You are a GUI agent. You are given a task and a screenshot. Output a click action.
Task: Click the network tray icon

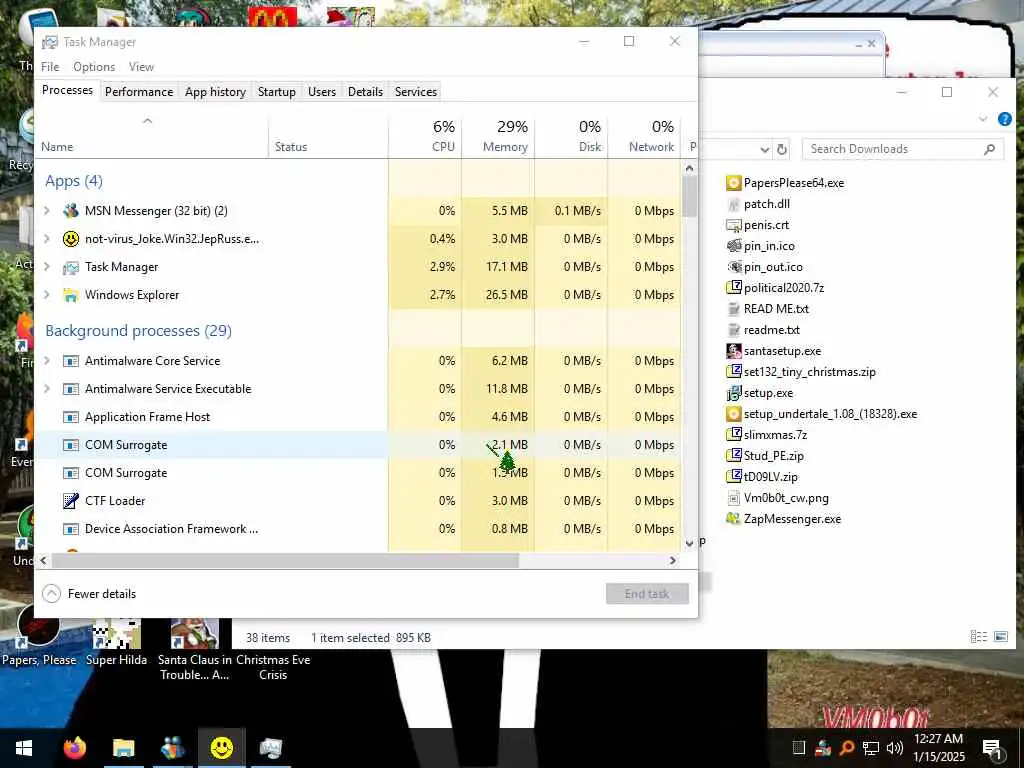pyautogui.click(x=871, y=748)
